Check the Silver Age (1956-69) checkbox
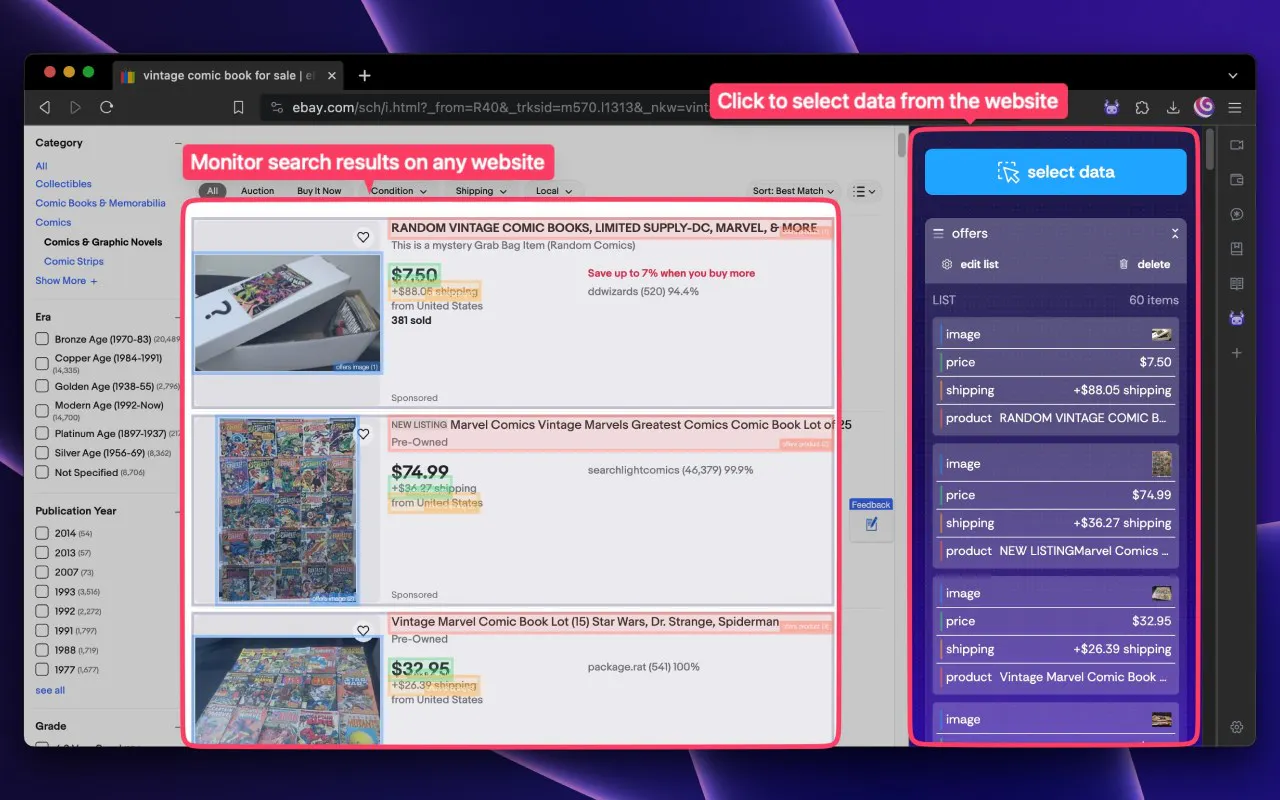Screen dimensions: 1280x800 click(42, 453)
